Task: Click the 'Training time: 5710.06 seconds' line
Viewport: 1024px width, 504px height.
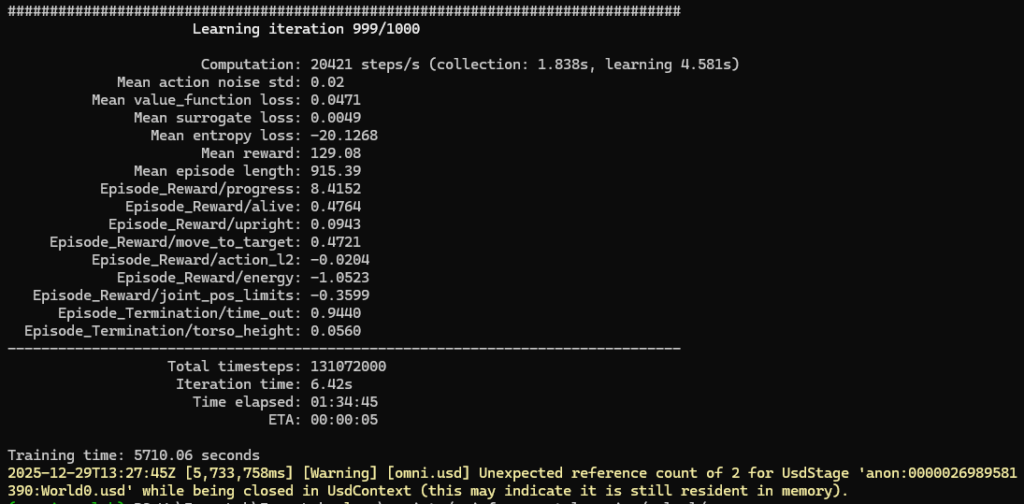Action: pyautogui.click(x=133, y=455)
